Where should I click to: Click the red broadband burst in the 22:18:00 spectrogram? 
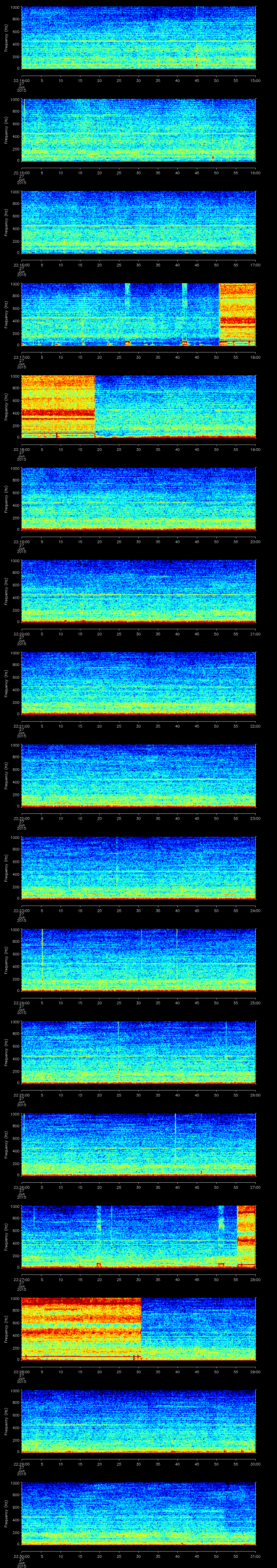pos(58,407)
